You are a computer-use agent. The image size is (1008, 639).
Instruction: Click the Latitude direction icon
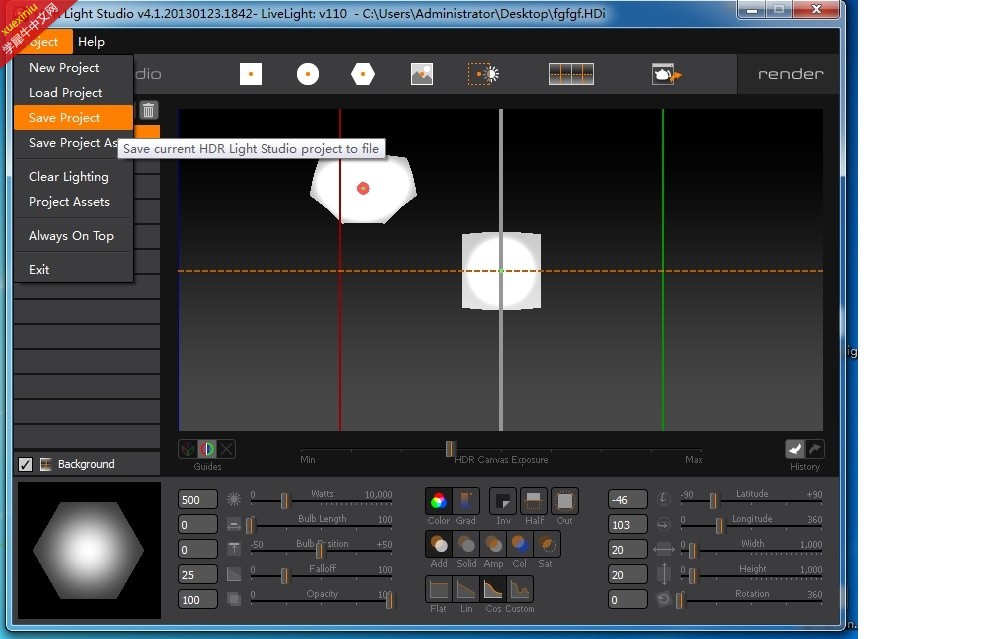point(663,499)
